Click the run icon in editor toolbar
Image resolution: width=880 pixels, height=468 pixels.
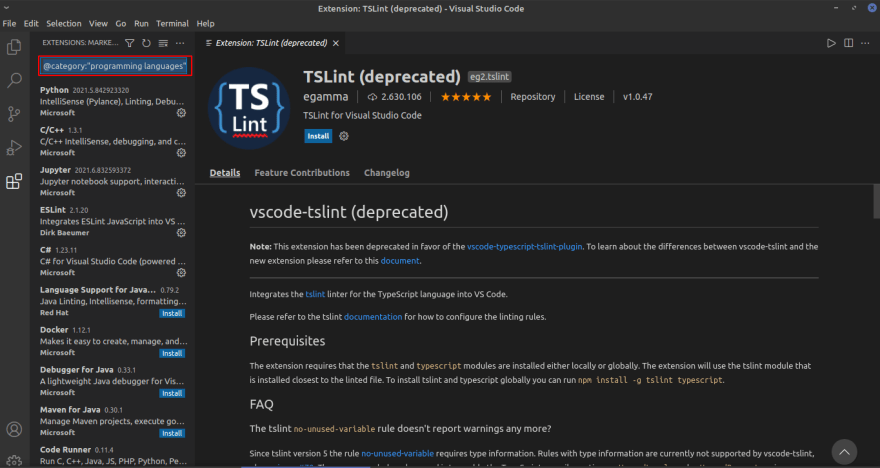point(831,43)
